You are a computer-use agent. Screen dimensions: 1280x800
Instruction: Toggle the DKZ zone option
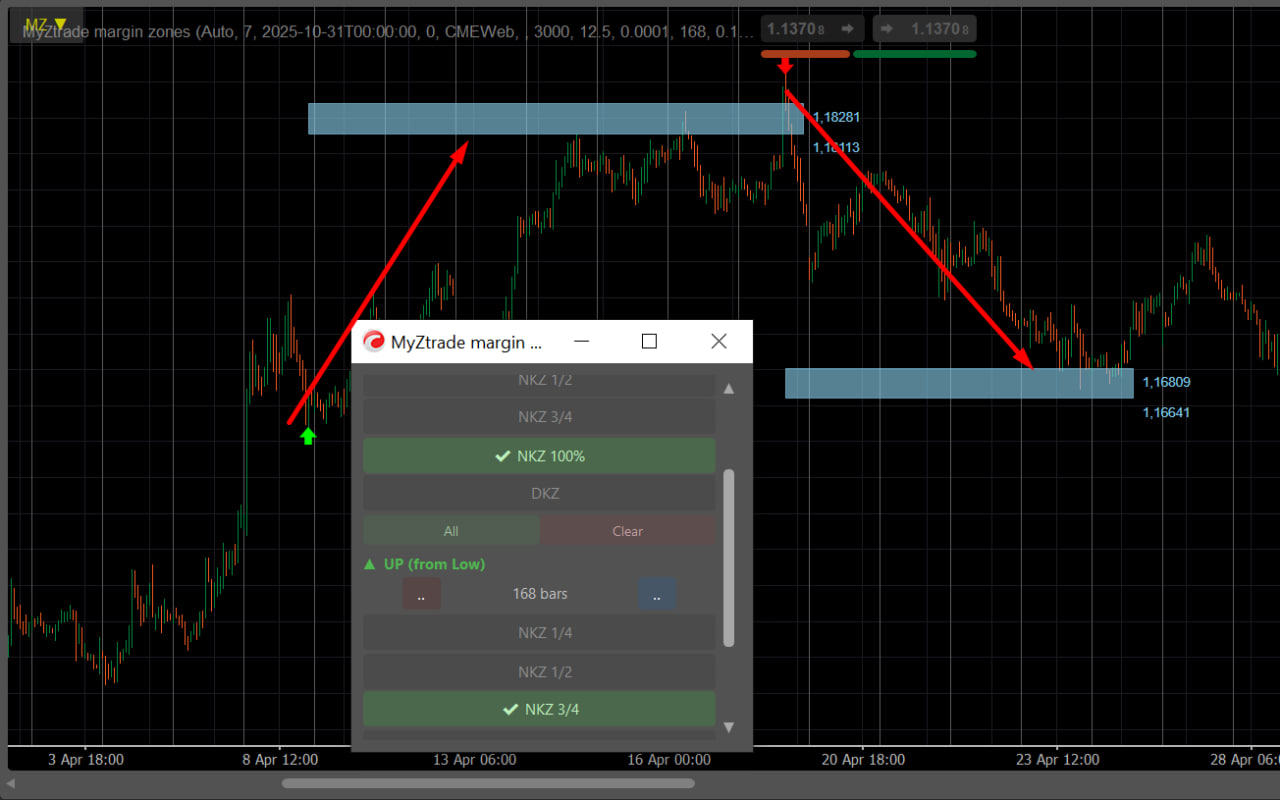(539, 493)
